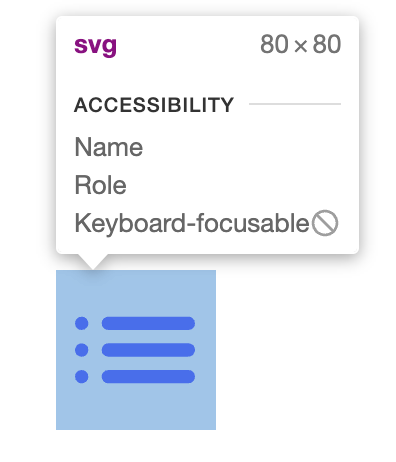Click the bottom bullet dot of list icon
The width and height of the screenshot is (396, 462).
tap(82, 377)
